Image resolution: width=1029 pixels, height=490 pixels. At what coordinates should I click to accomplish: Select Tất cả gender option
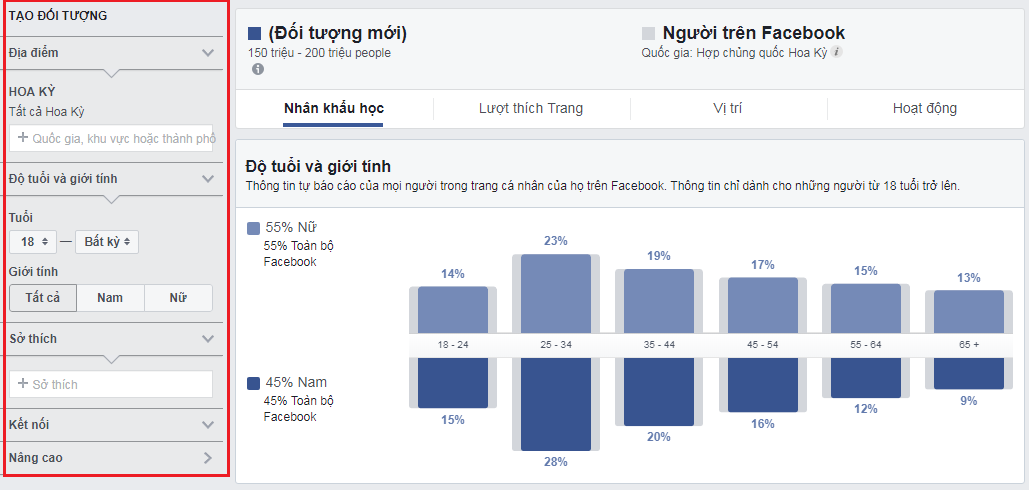43,298
